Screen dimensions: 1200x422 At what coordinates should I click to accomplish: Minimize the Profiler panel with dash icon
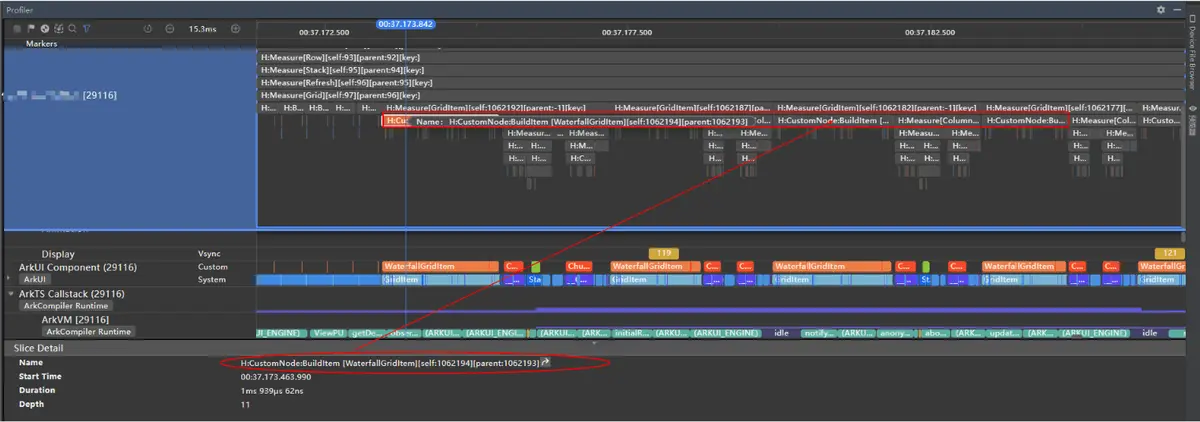[1175, 8]
